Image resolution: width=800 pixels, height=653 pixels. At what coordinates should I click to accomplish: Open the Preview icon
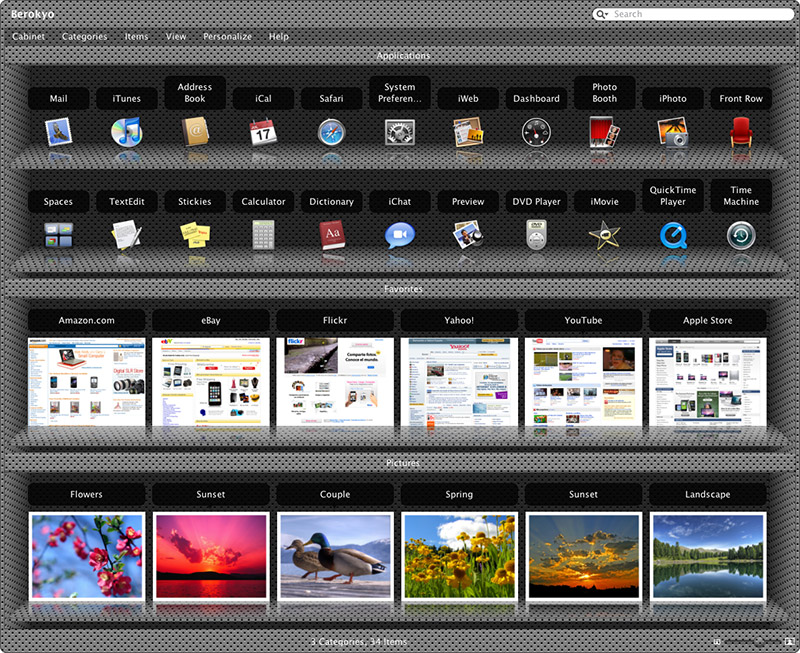pos(468,235)
